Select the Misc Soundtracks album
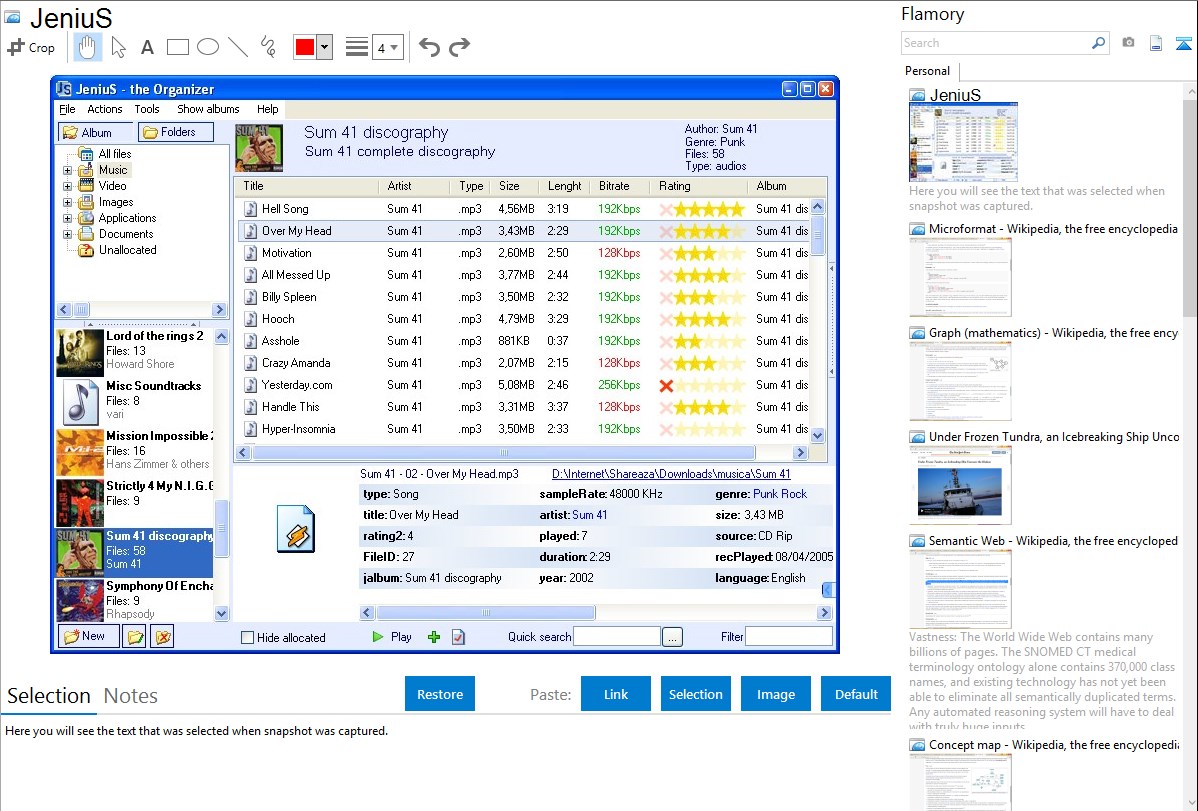The image size is (1198, 811). [134, 401]
